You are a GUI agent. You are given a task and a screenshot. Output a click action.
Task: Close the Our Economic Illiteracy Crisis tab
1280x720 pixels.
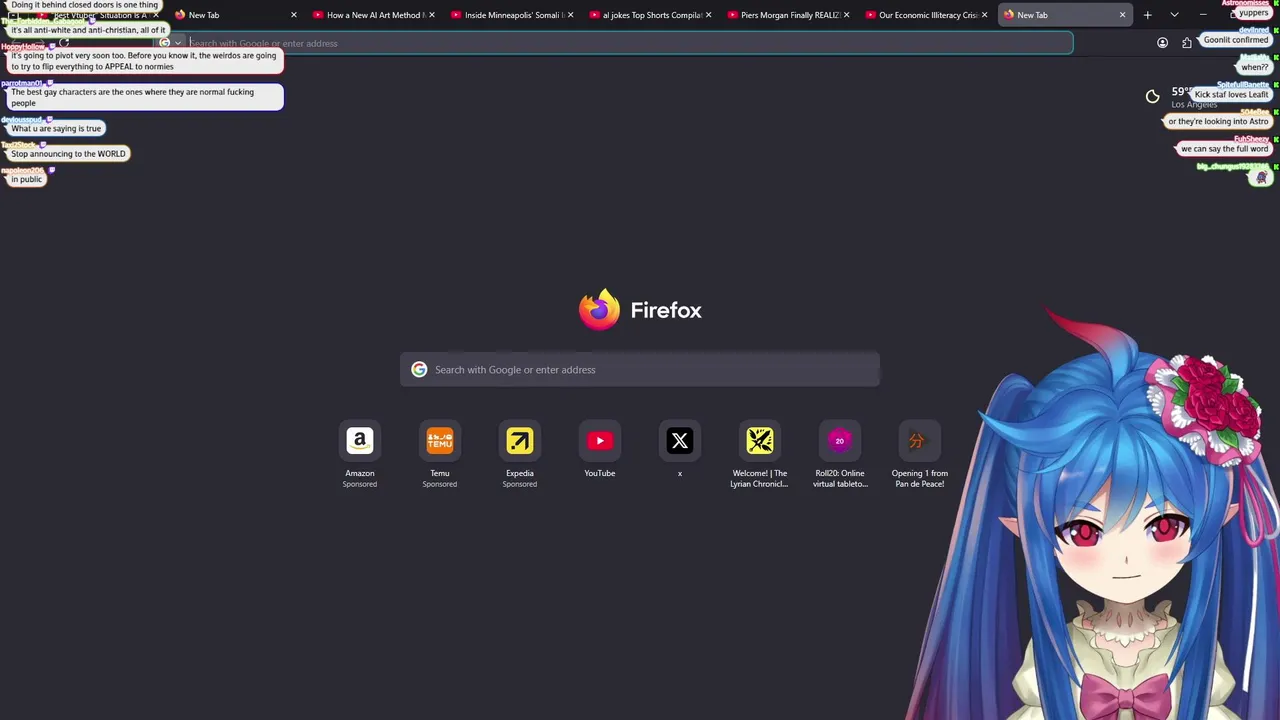(984, 15)
